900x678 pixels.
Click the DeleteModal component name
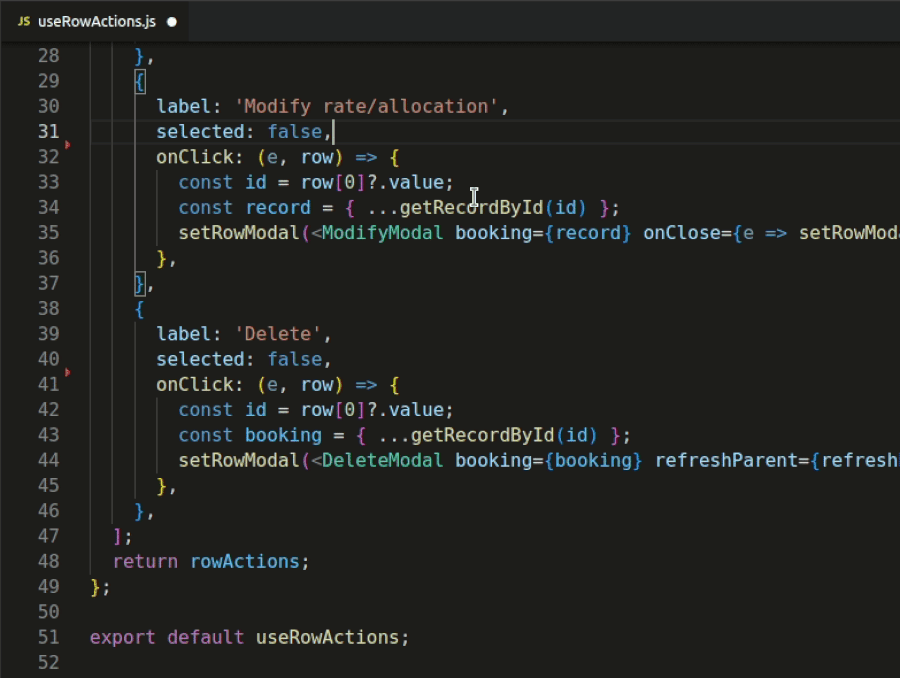(381, 460)
